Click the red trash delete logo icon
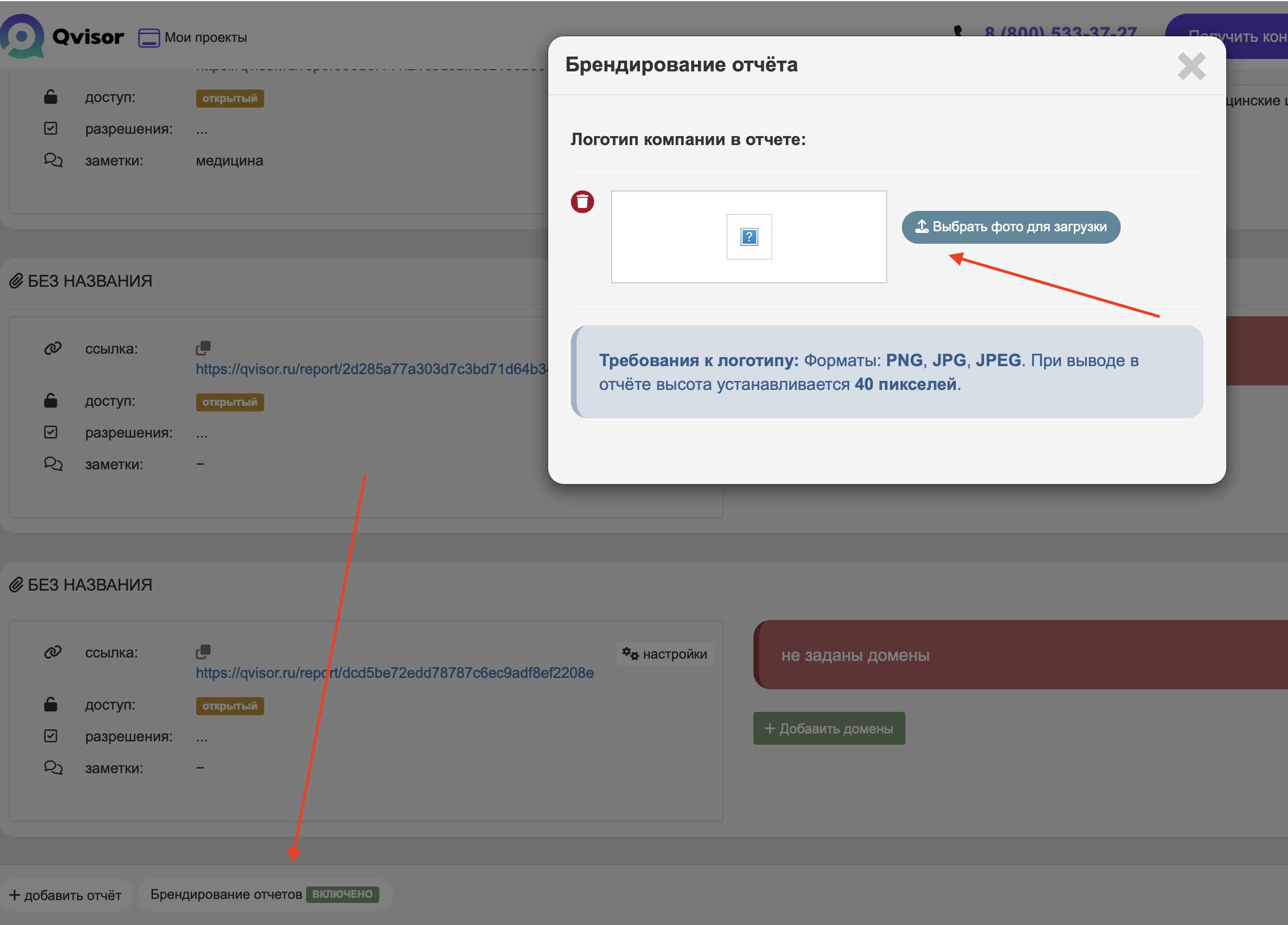Screen dimensions: 1288x925 pyautogui.click(x=582, y=202)
